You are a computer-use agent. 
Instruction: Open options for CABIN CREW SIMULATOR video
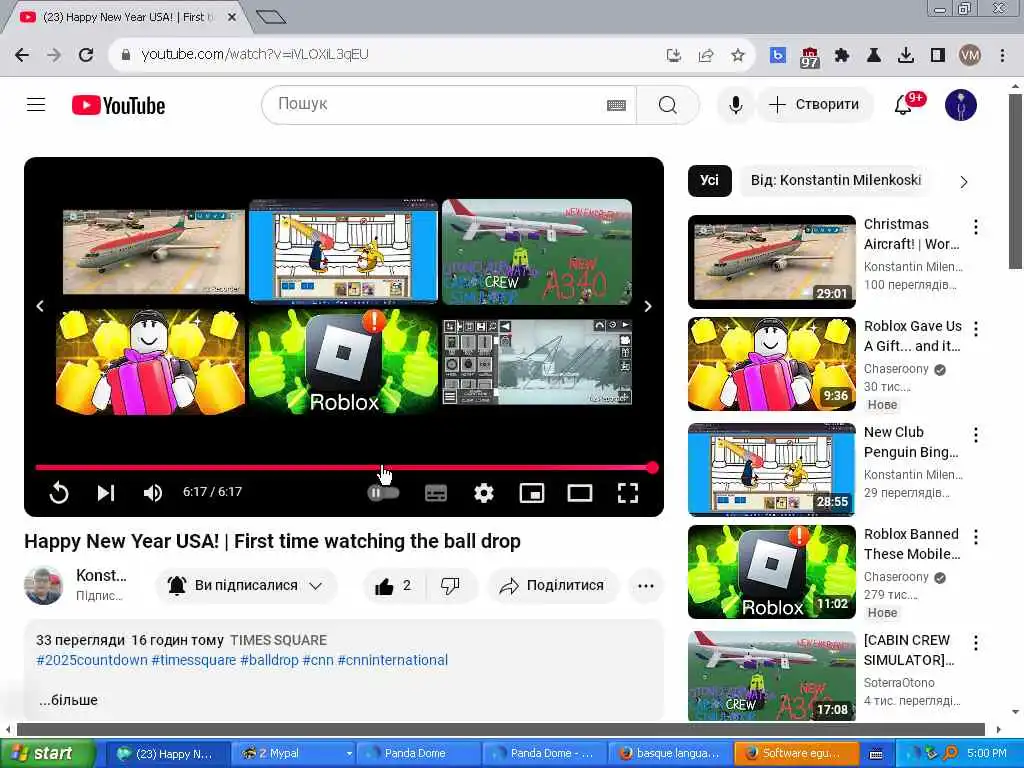click(976, 643)
